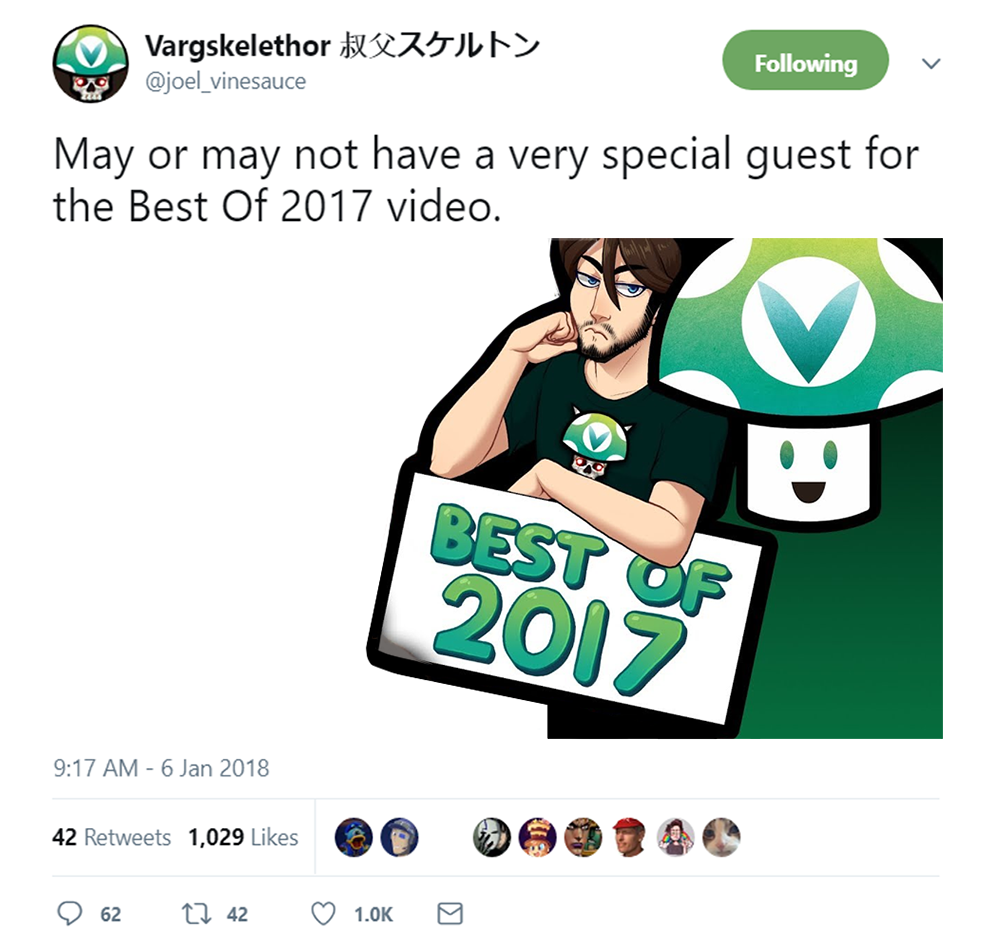Expand the tweet options chevron
The image size is (996, 947).
click(931, 64)
